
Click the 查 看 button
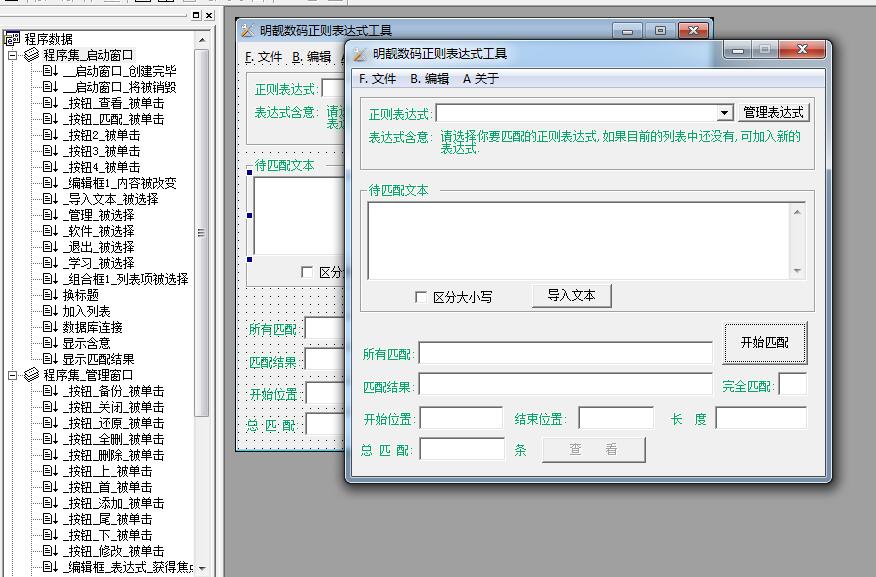pyautogui.click(x=594, y=450)
